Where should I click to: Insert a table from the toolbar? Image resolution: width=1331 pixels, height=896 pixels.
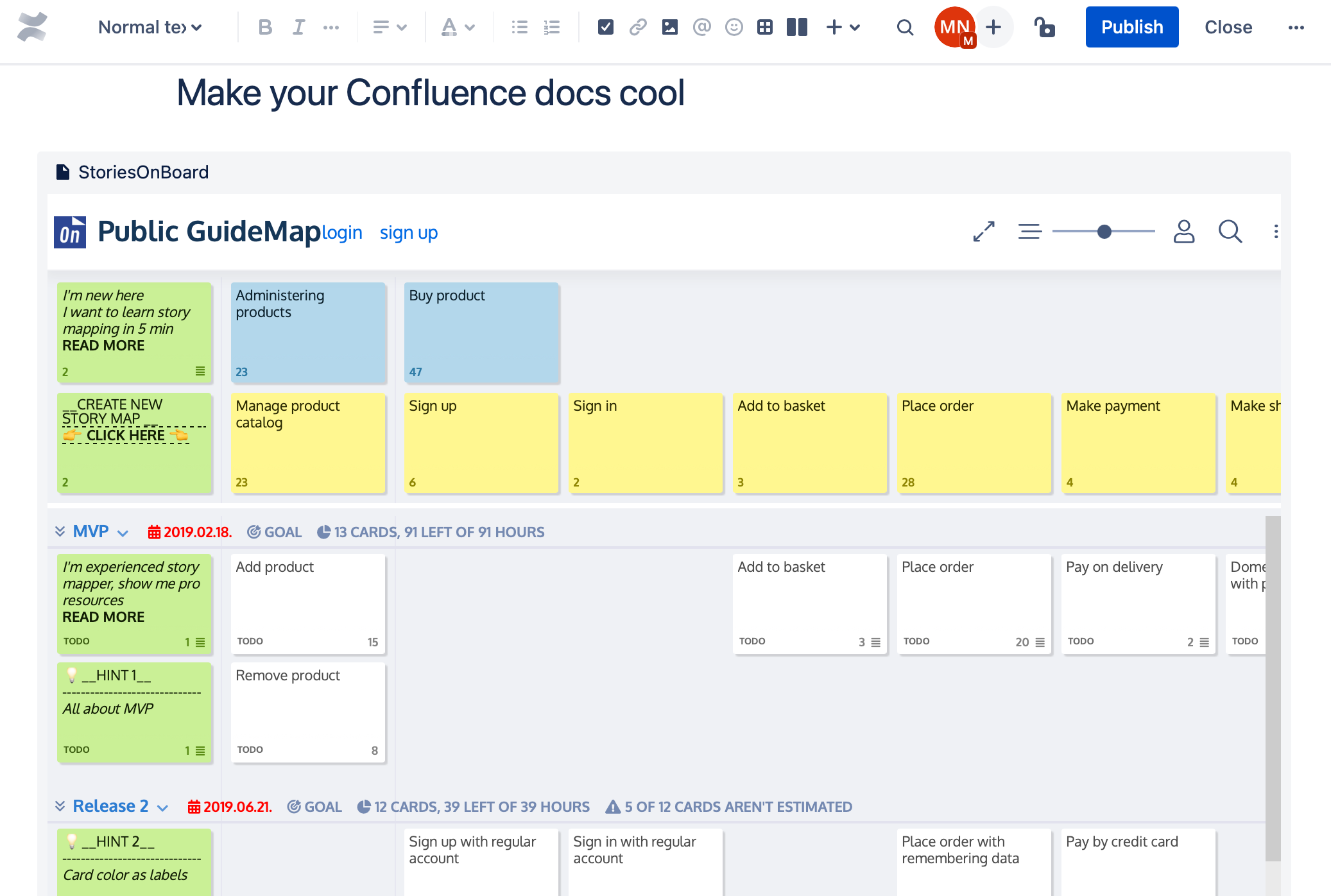point(764,27)
